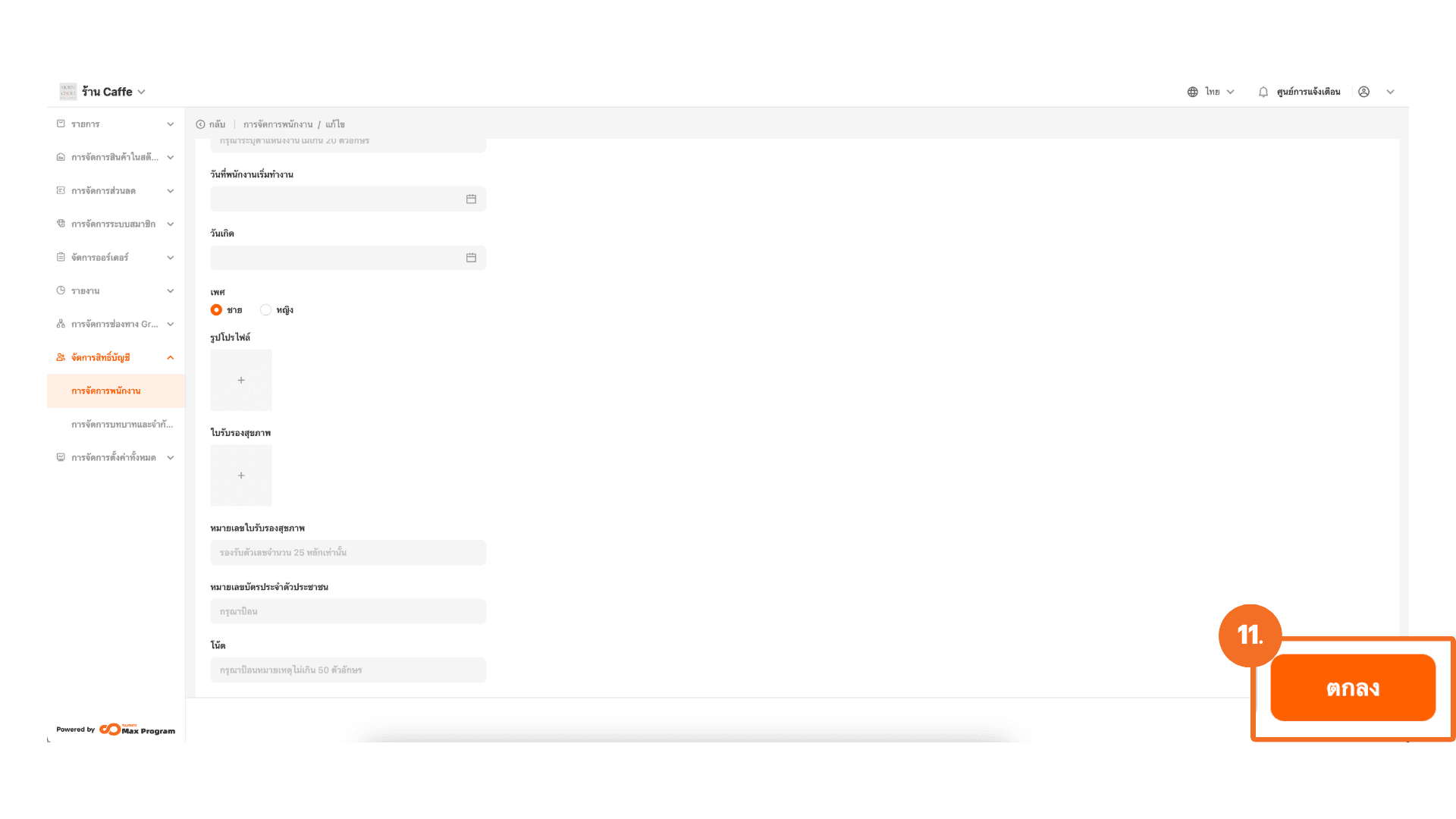The width and height of the screenshot is (1456, 819).
Task: Expand the รายการ sidebar menu
Action: pyautogui.click(x=116, y=124)
